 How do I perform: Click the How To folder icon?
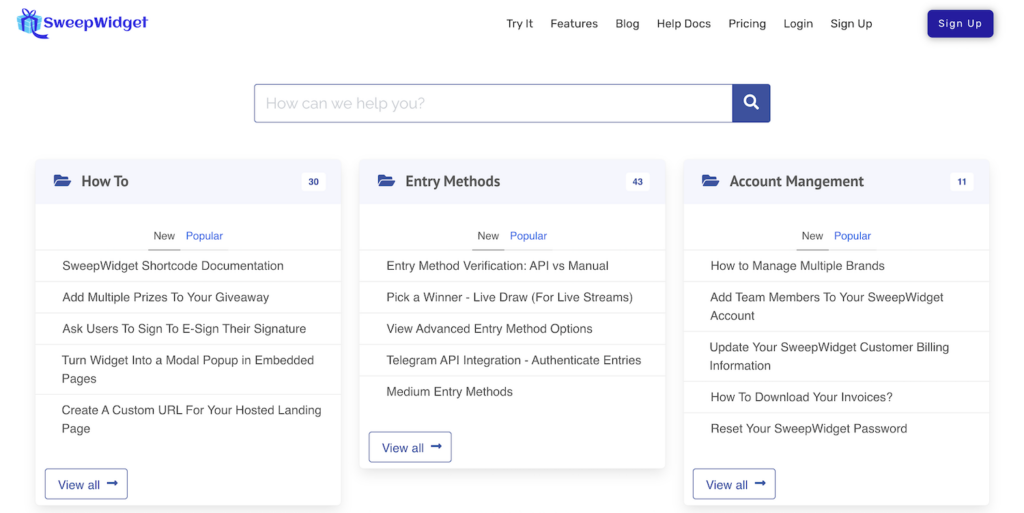coord(62,181)
